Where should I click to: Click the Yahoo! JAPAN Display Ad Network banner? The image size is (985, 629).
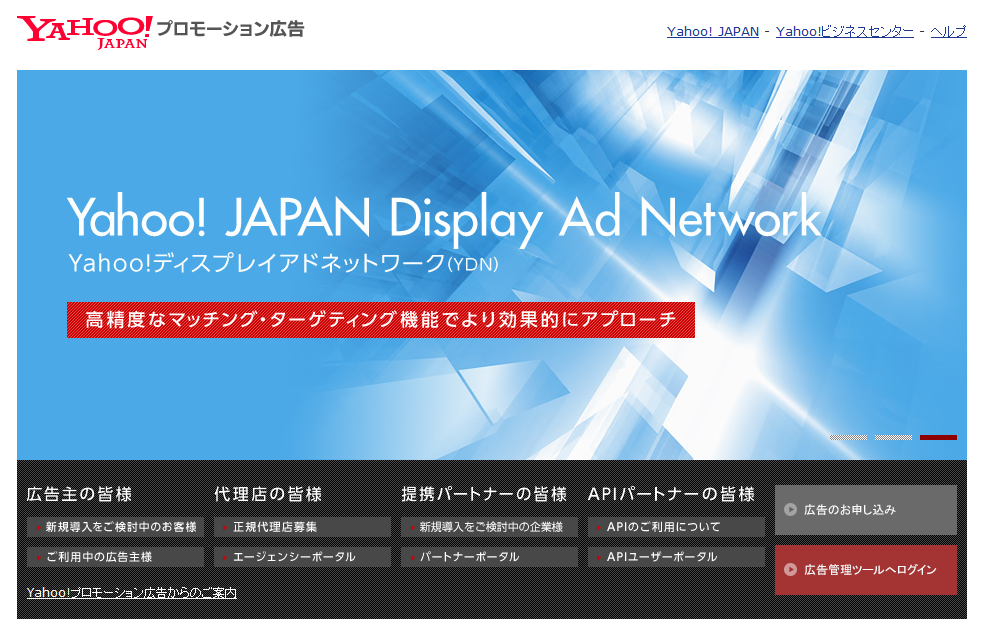(x=491, y=265)
